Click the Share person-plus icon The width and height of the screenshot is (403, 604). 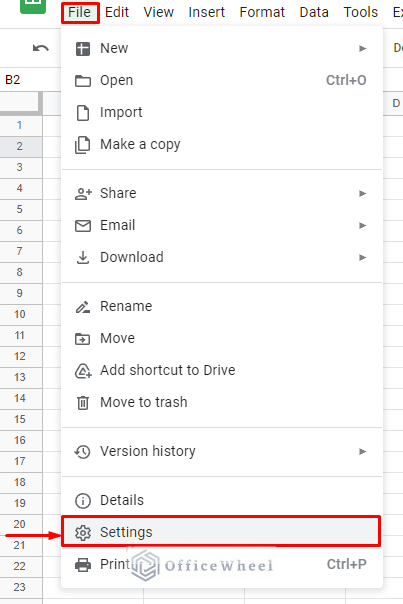(83, 194)
